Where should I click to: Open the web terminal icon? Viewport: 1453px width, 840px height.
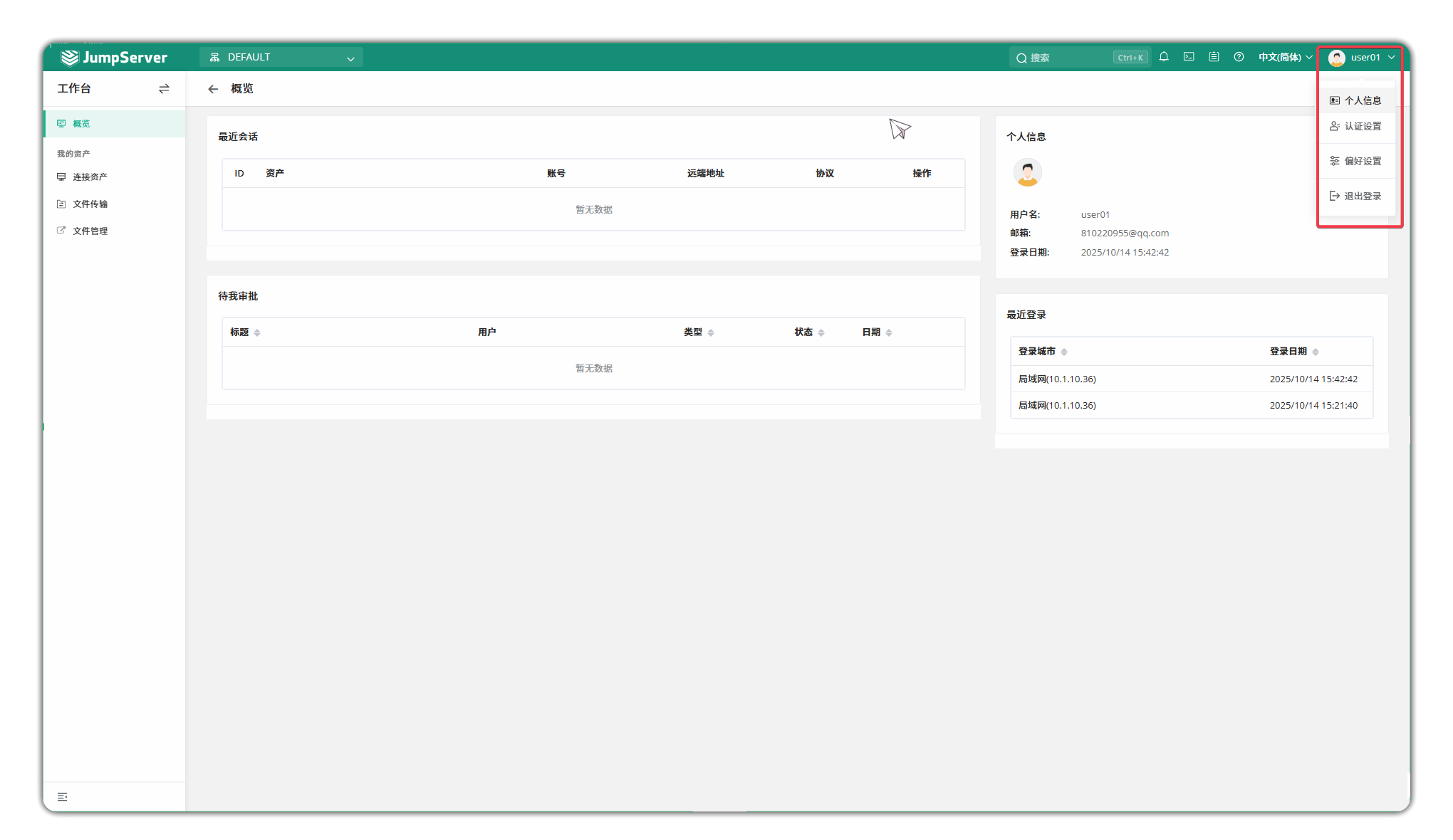pyautogui.click(x=1189, y=57)
